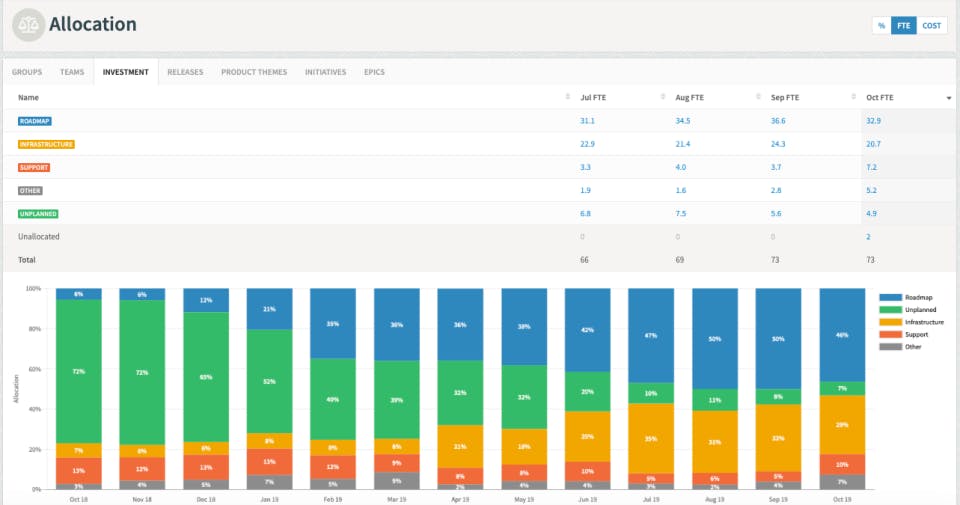Click the Infrastructure investment tag
960x505 pixels.
point(46,144)
